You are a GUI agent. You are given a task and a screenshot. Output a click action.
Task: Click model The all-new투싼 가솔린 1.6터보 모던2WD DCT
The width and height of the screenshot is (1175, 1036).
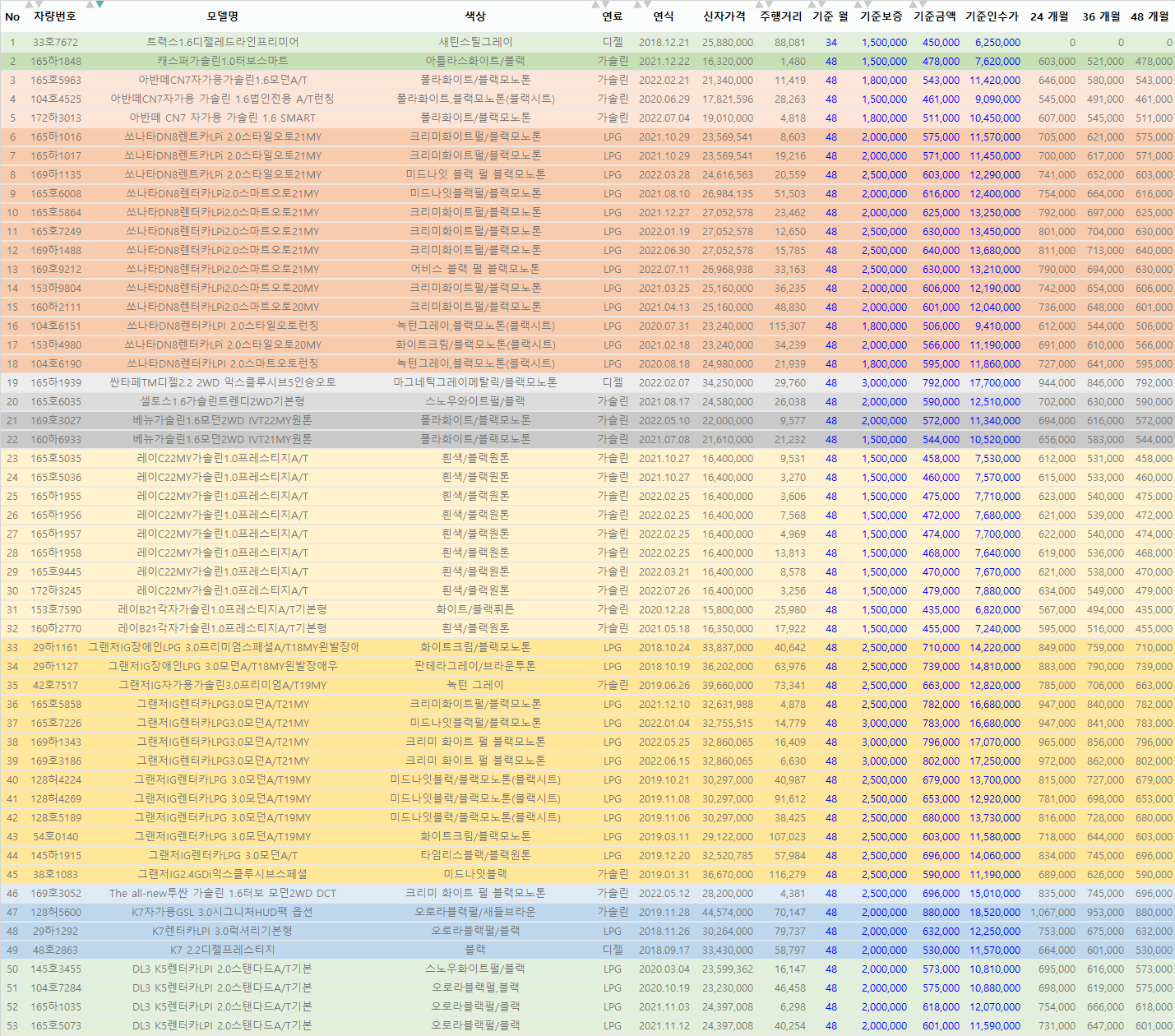point(223,893)
